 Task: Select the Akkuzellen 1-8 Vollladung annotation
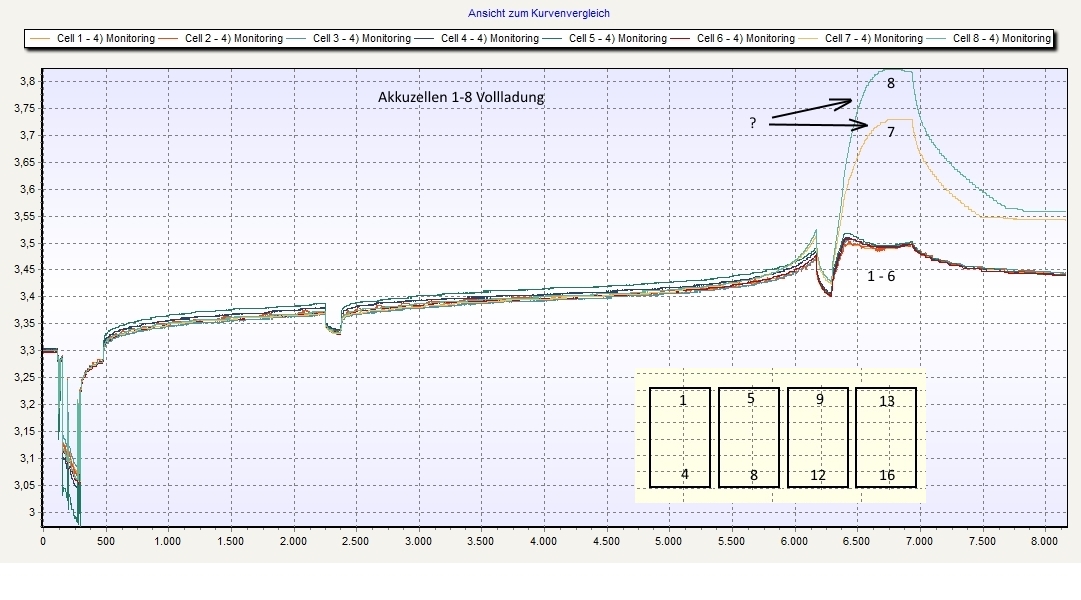point(462,97)
